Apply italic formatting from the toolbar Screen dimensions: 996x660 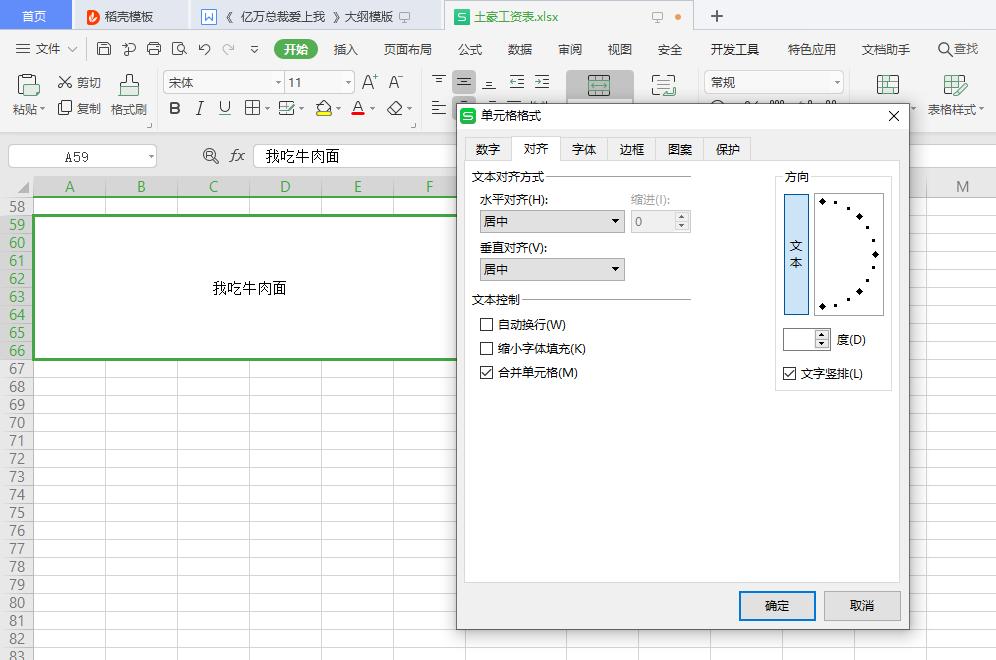[199, 109]
